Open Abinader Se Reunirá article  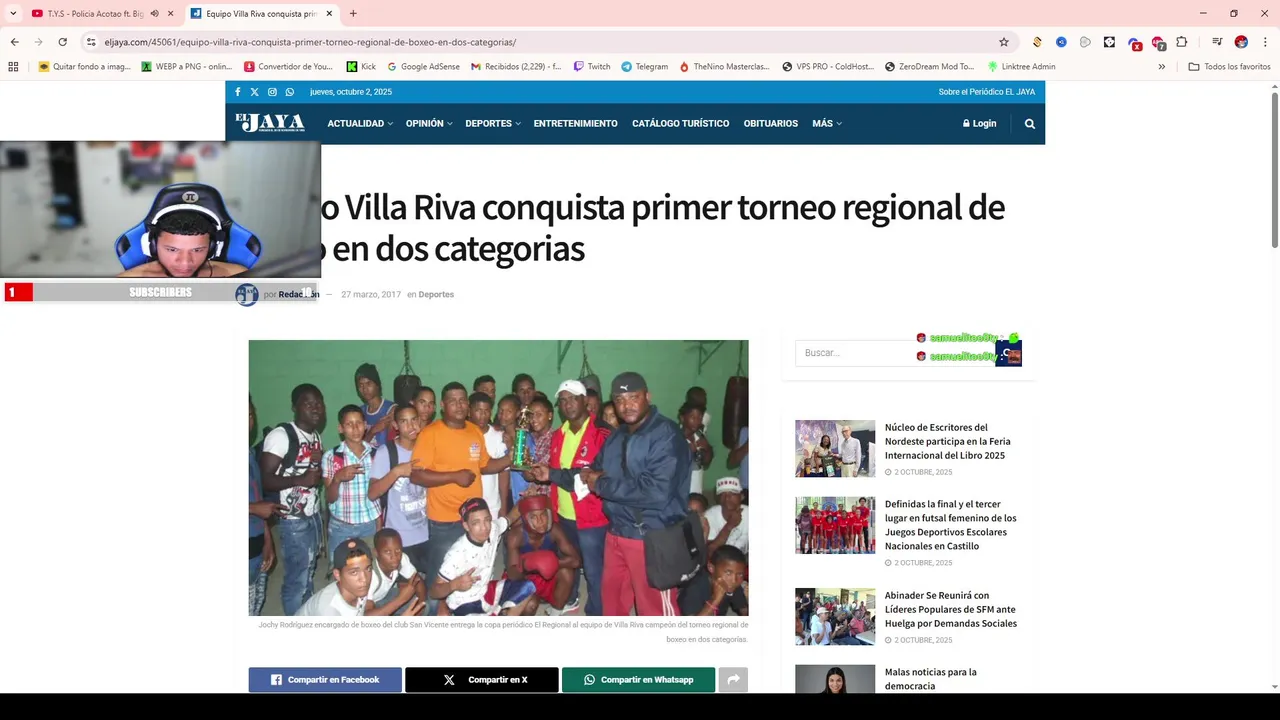951,609
